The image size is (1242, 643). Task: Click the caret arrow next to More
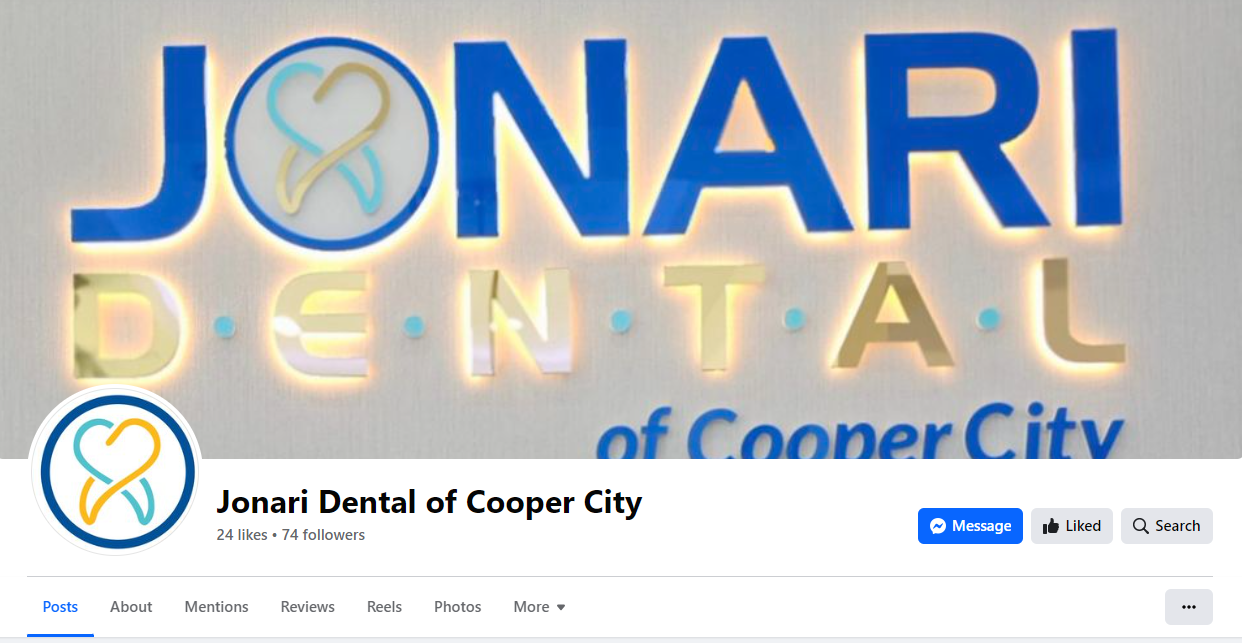coord(561,607)
